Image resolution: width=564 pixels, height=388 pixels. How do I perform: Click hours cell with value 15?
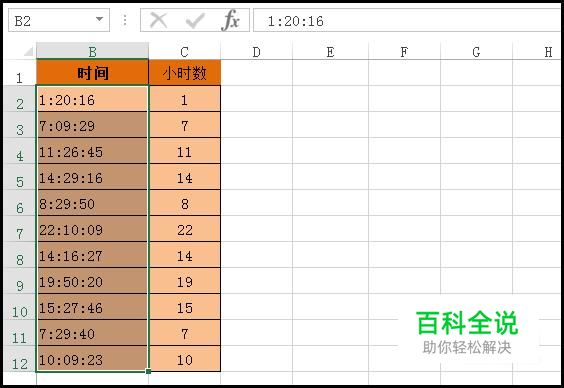(x=185, y=307)
